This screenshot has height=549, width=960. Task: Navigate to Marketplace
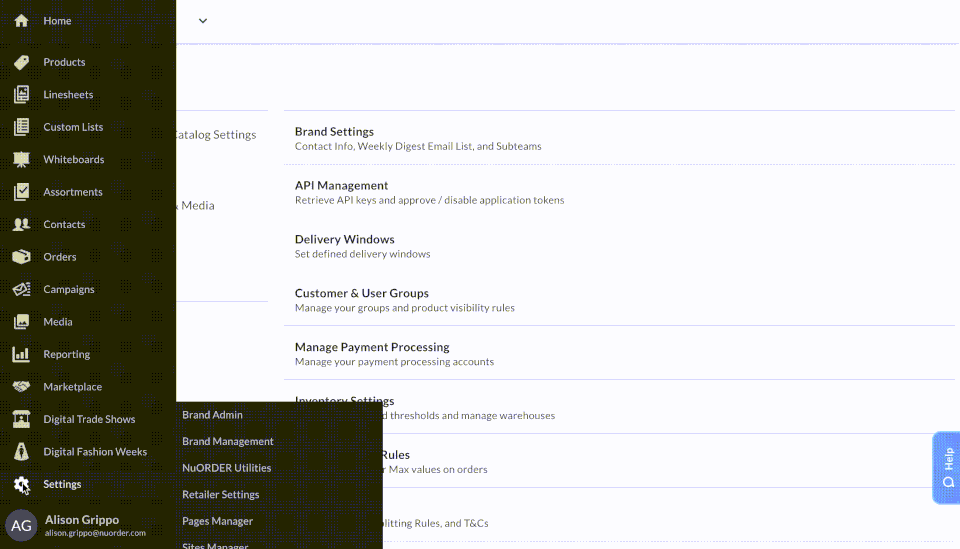click(x=72, y=386)
